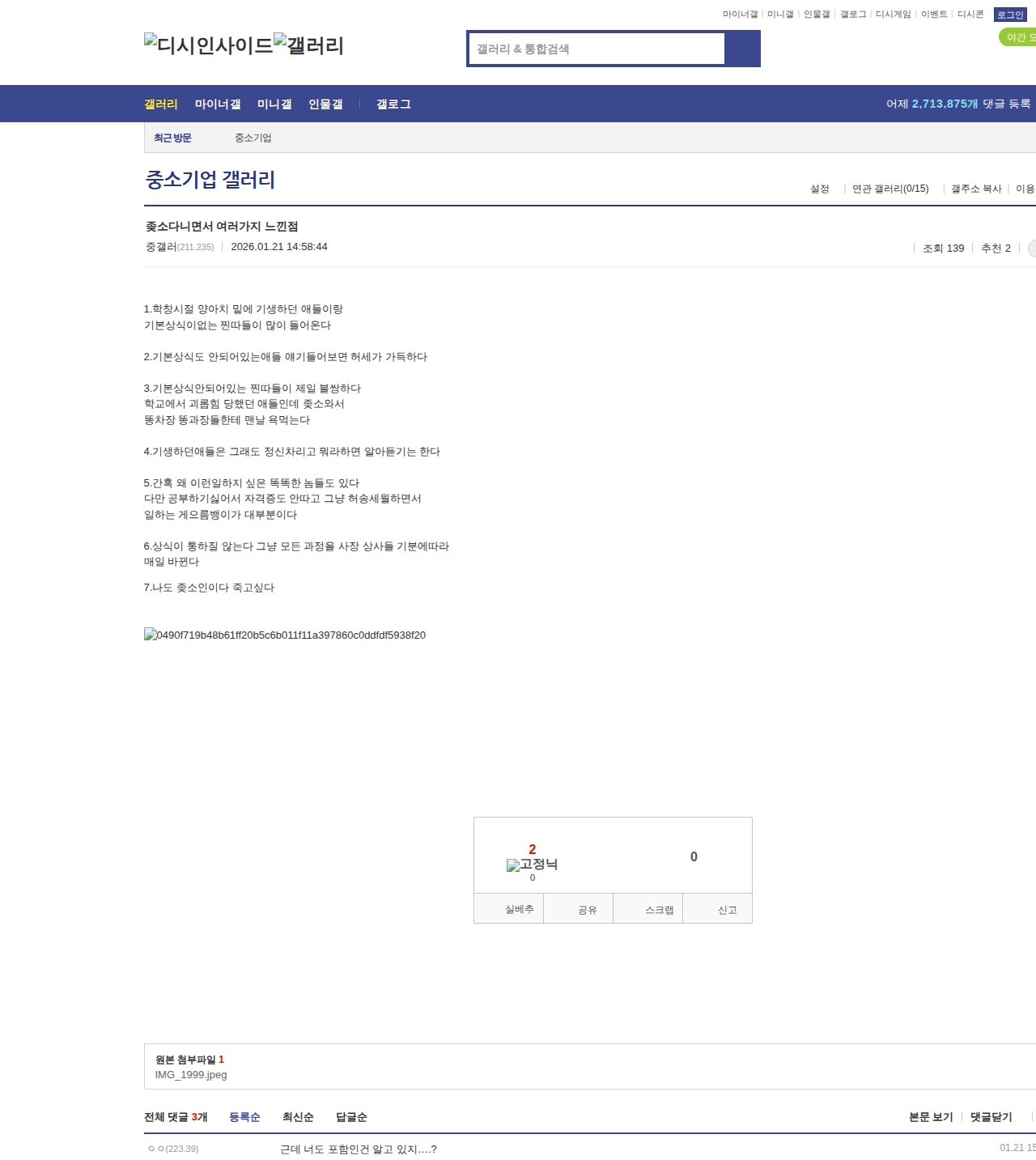Expand 연관 갤러리(0/15) list
The image size is (1036, 1160).
tap(890, 189)
